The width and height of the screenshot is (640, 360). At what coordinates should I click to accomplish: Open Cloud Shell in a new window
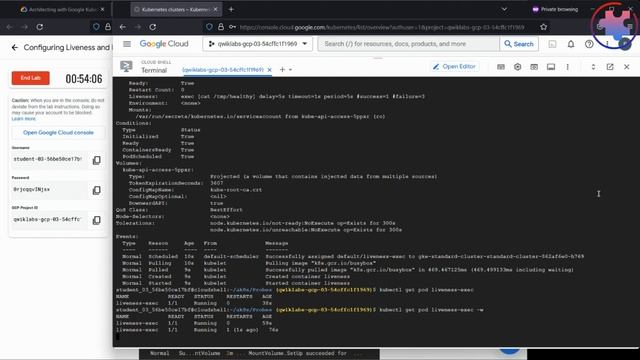tap(610, 67)
